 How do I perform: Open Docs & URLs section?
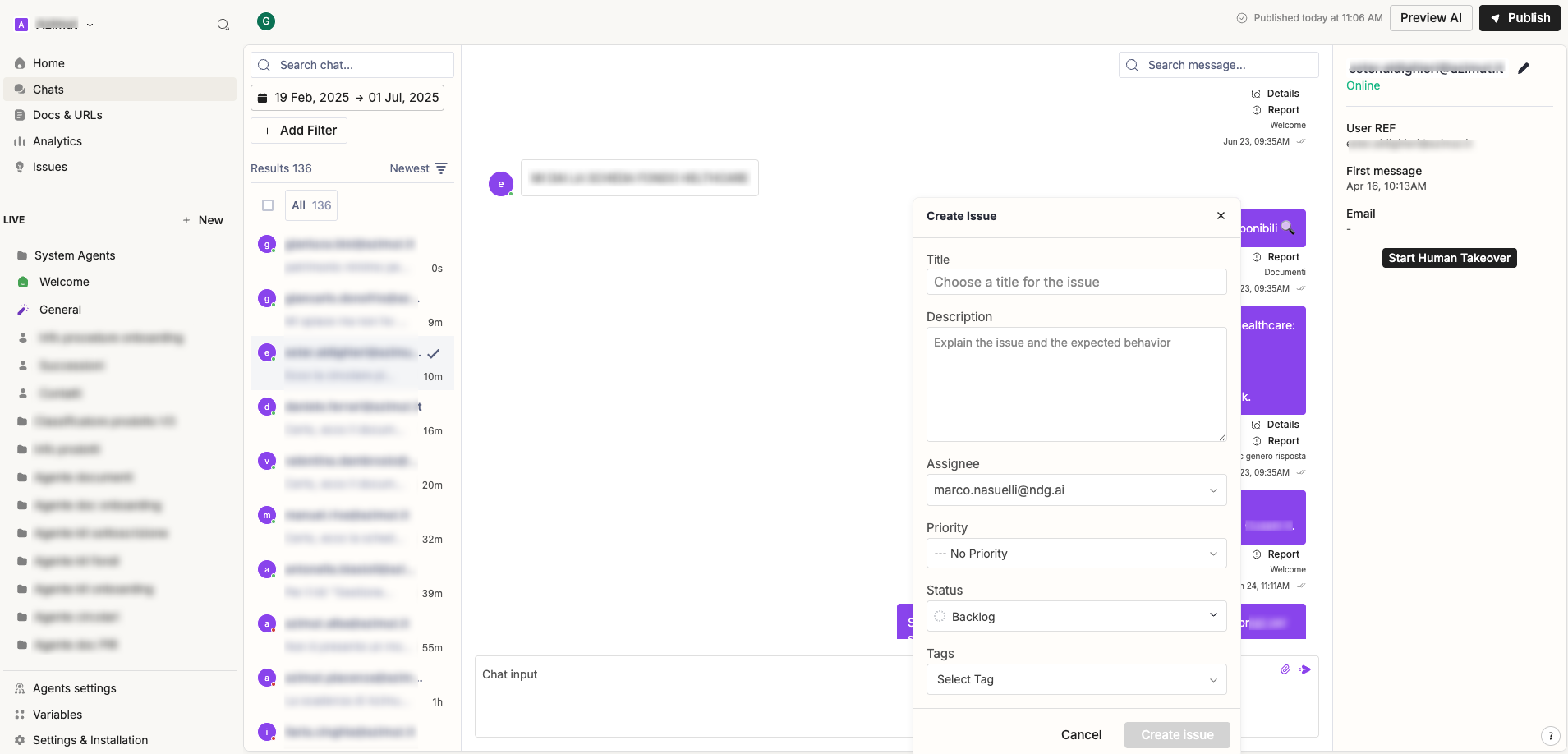[67, 115]
